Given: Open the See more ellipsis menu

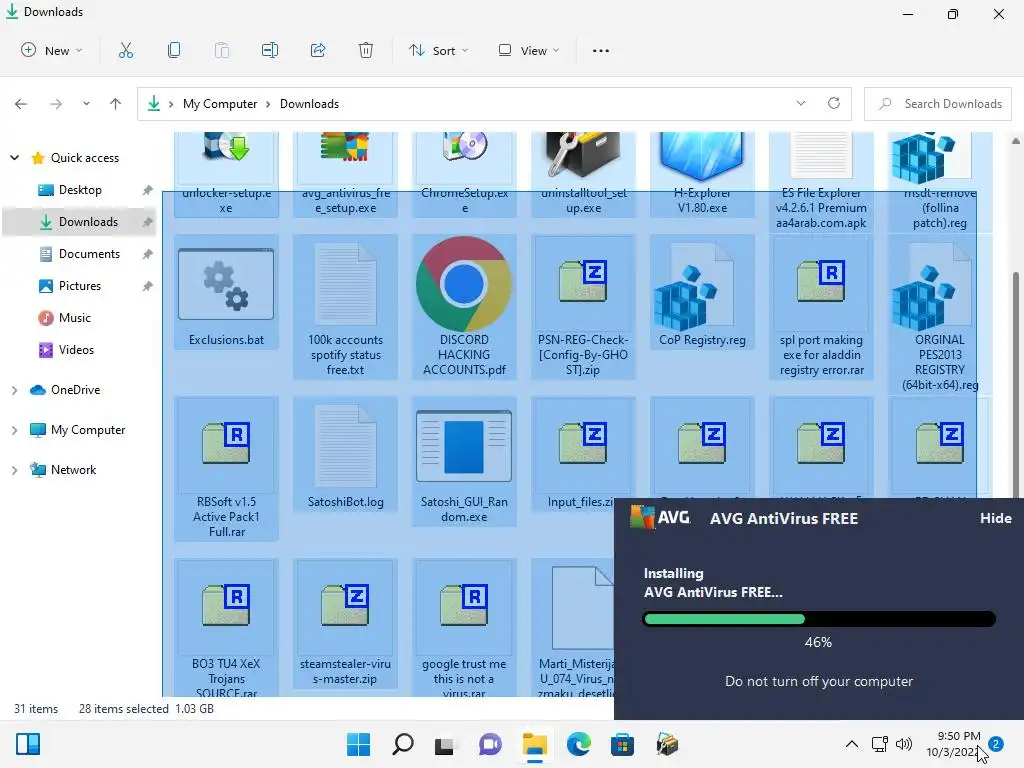Looking at the screenshot, I should point(601,50).
